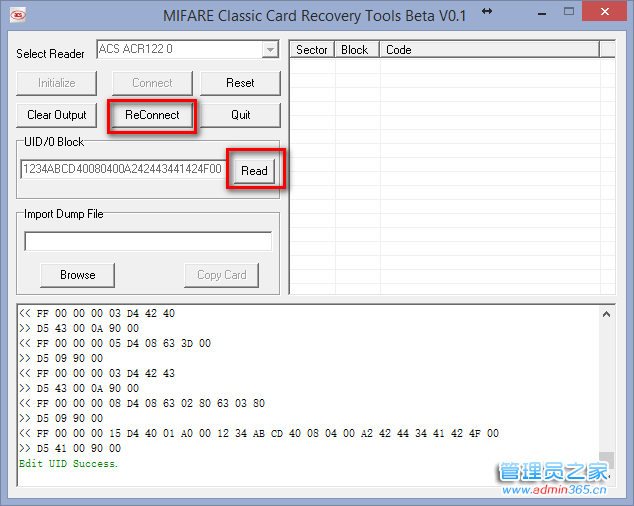Quit the application via Quit button
The image size is (634, 506).
coord(240,115)
